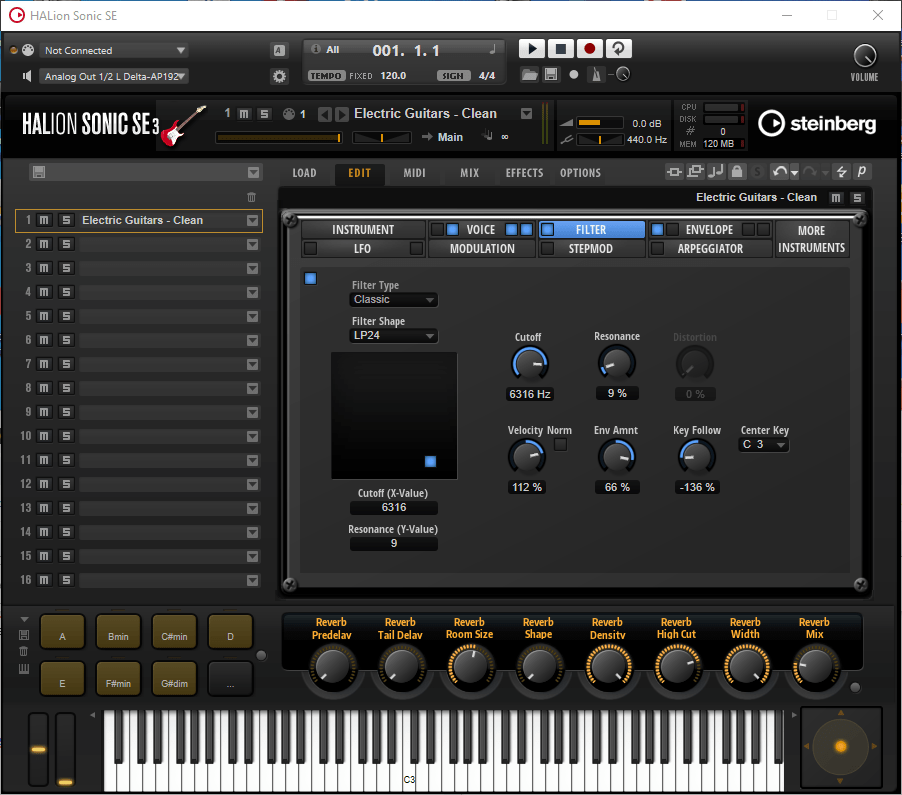Mute slot 1 Electric Guitars - Clean
Viewport: 902px width, 795px height.
pyautogui.click(x=44, y=220)
